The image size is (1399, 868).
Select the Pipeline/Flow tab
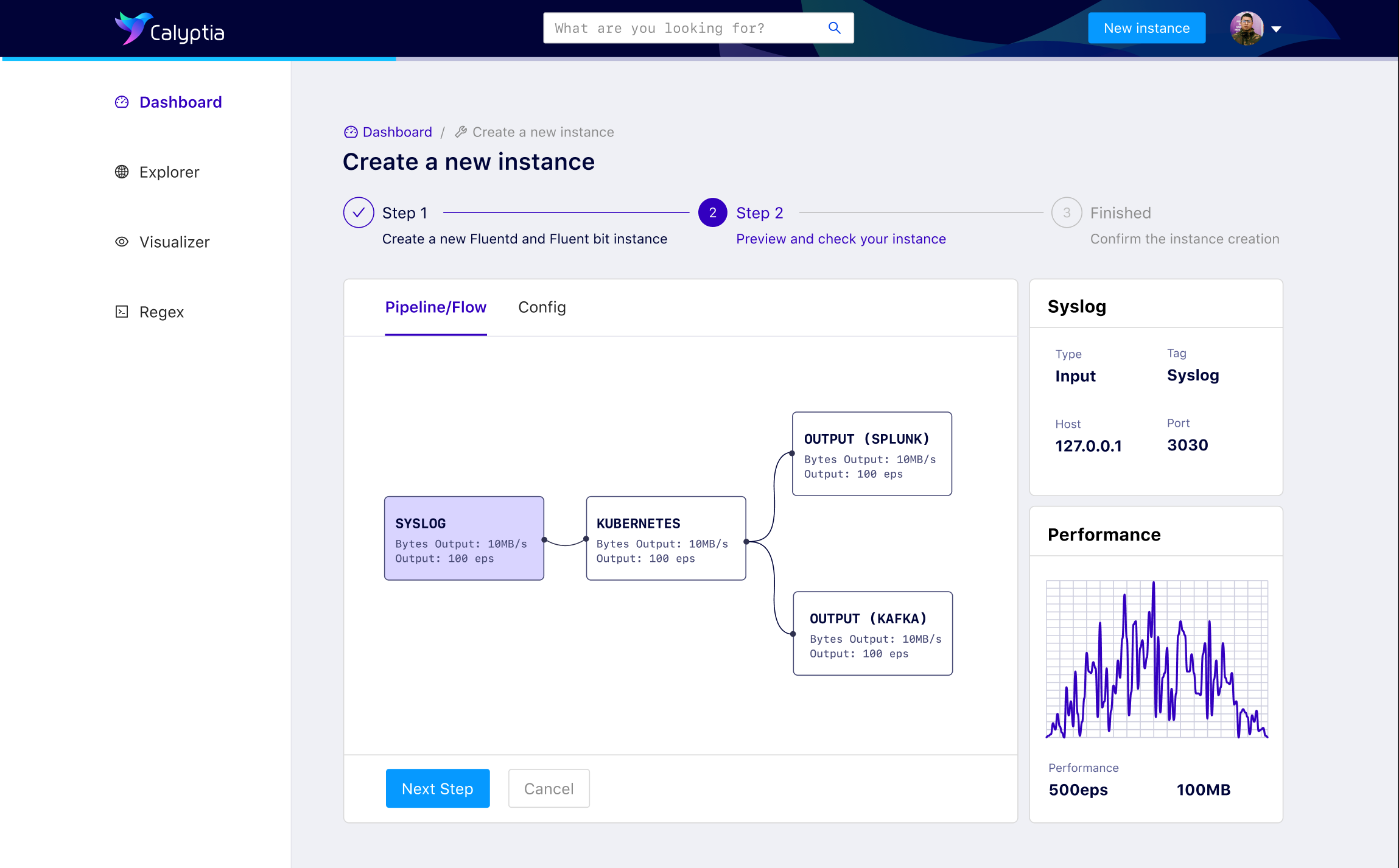pos(436,307)
